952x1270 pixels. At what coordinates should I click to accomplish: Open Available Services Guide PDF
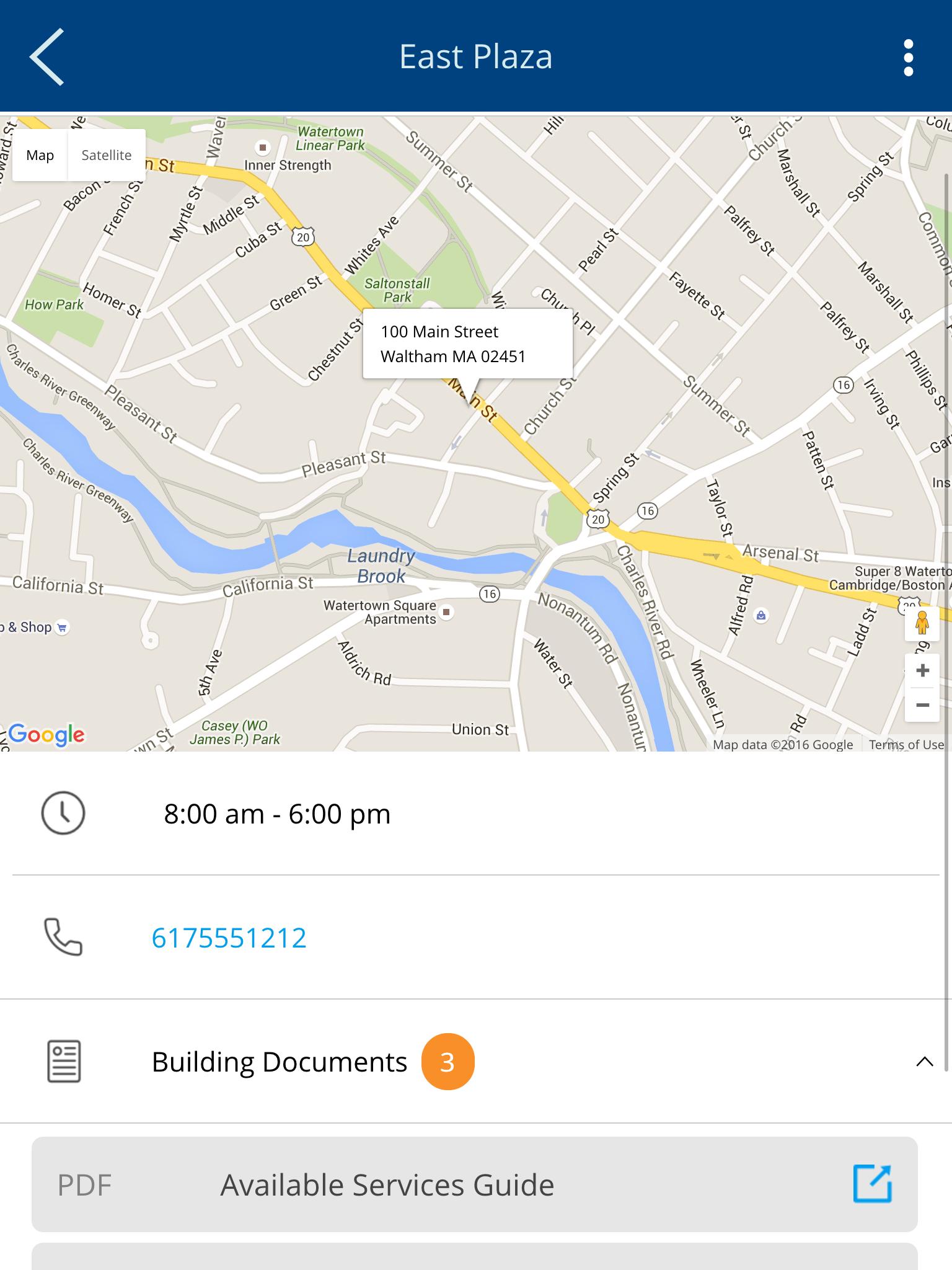coord(475,1184)
